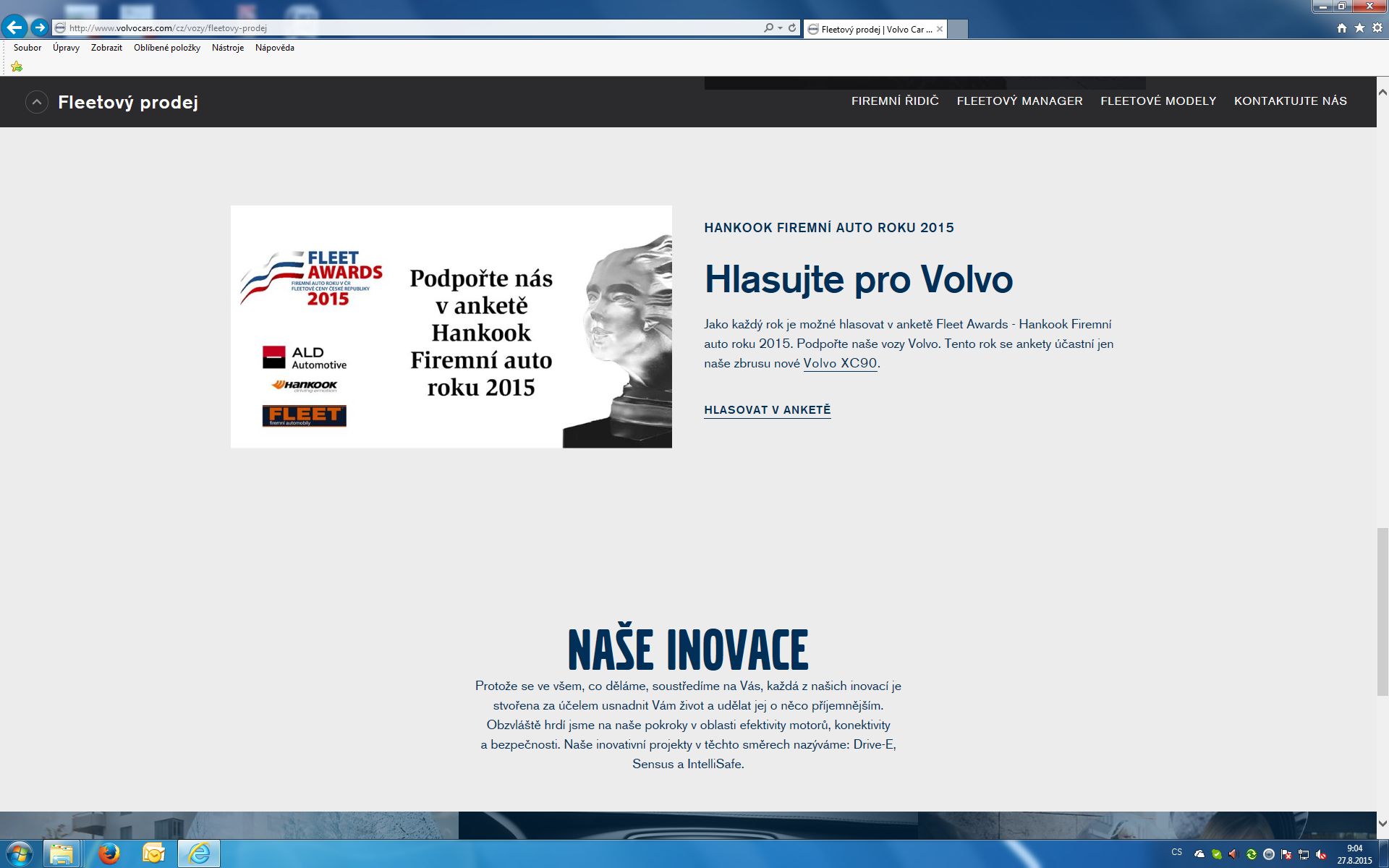Click the vertical scrollbar thumb
The height and width of the screenshot is (868, 1389).
point(1382,612)
